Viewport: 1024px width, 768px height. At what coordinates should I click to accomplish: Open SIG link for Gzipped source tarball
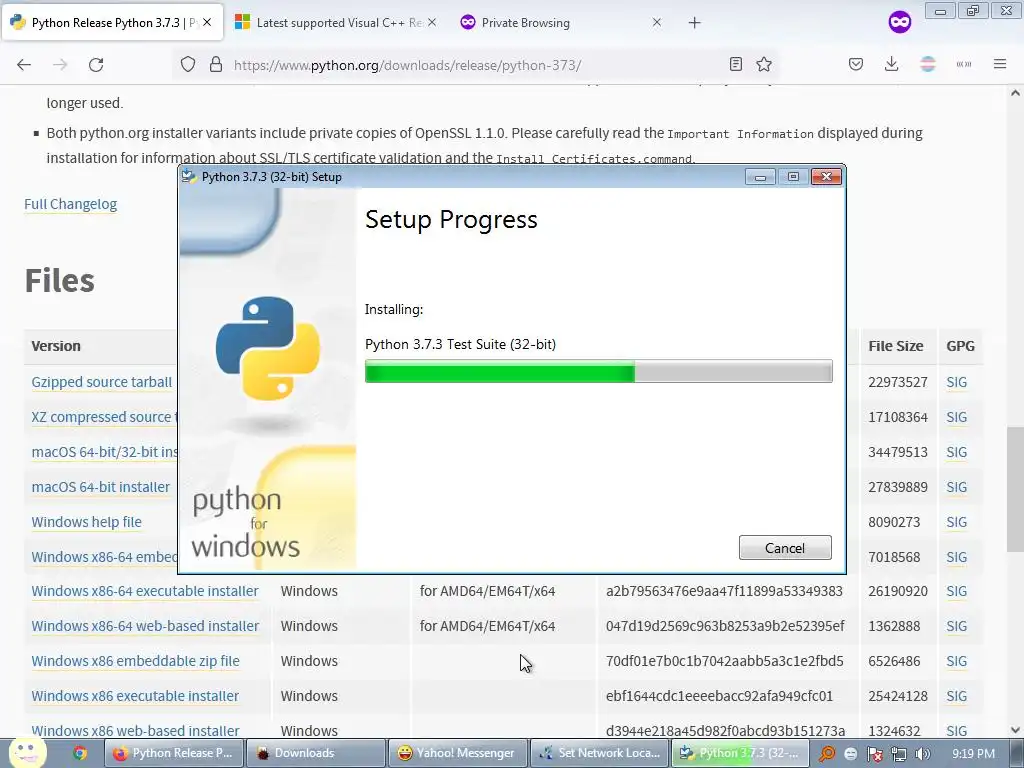(956, 382)
